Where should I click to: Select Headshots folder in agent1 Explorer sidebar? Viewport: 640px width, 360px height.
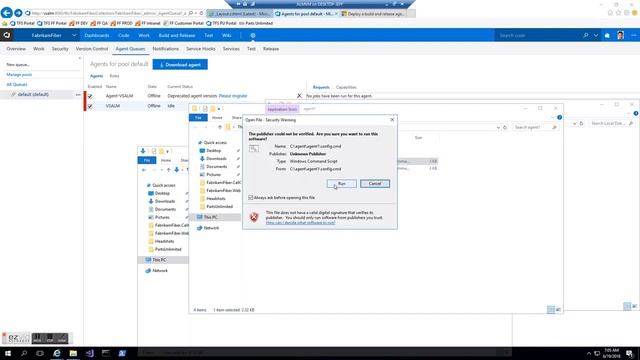(216, 198)
